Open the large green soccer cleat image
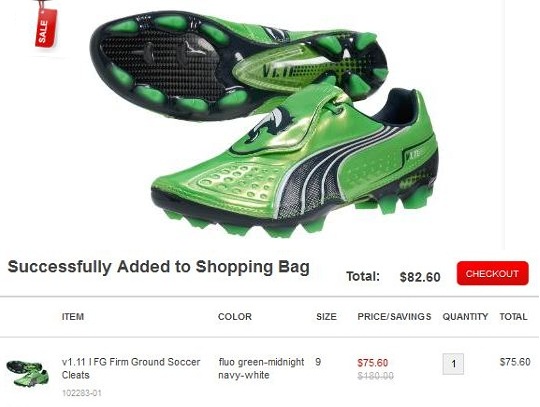Viewport: 540px width, 407px height. pos(264,125)
